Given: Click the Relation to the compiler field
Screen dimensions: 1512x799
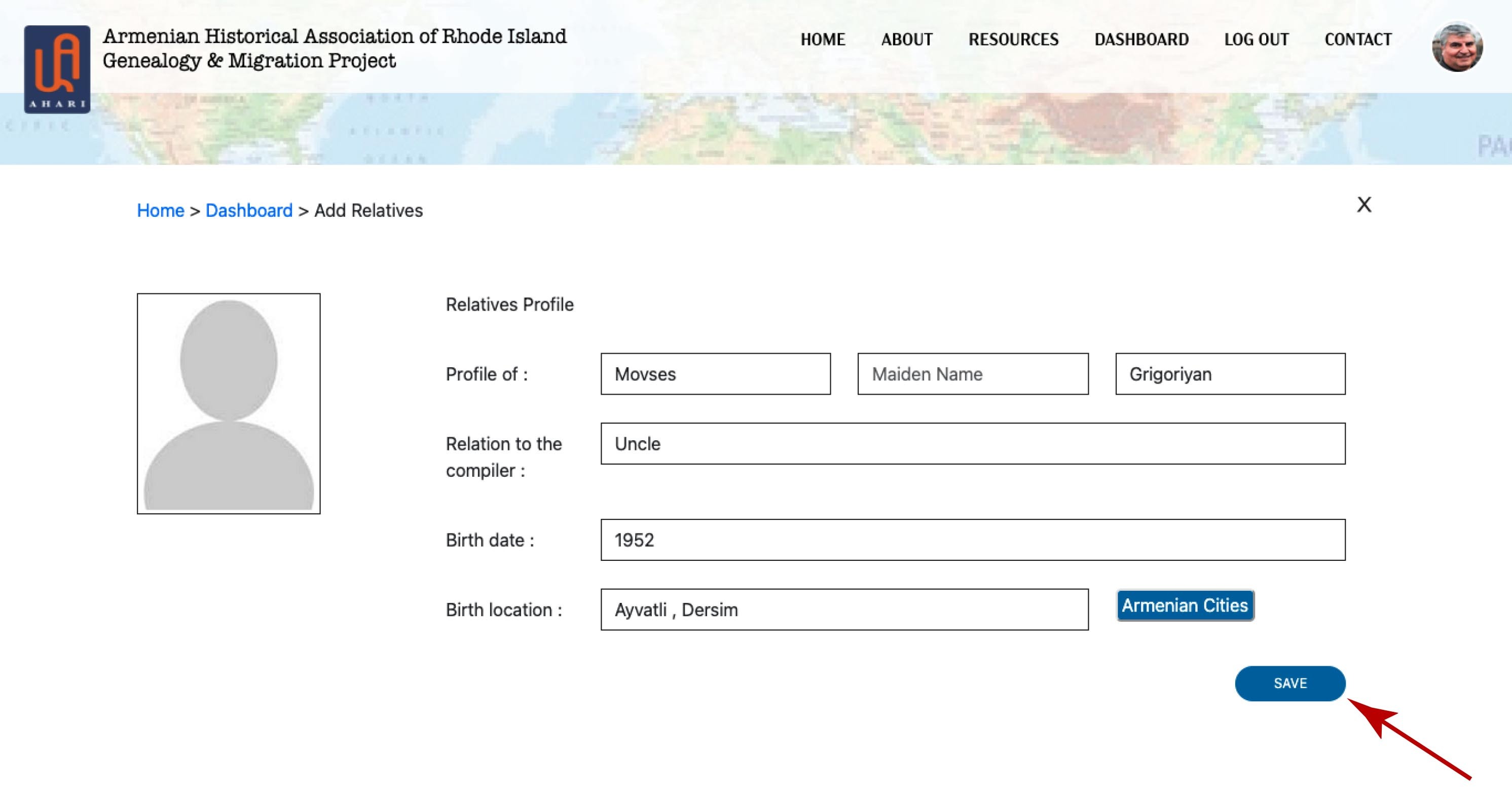Looking at the screenshot, I should (973, 443).
